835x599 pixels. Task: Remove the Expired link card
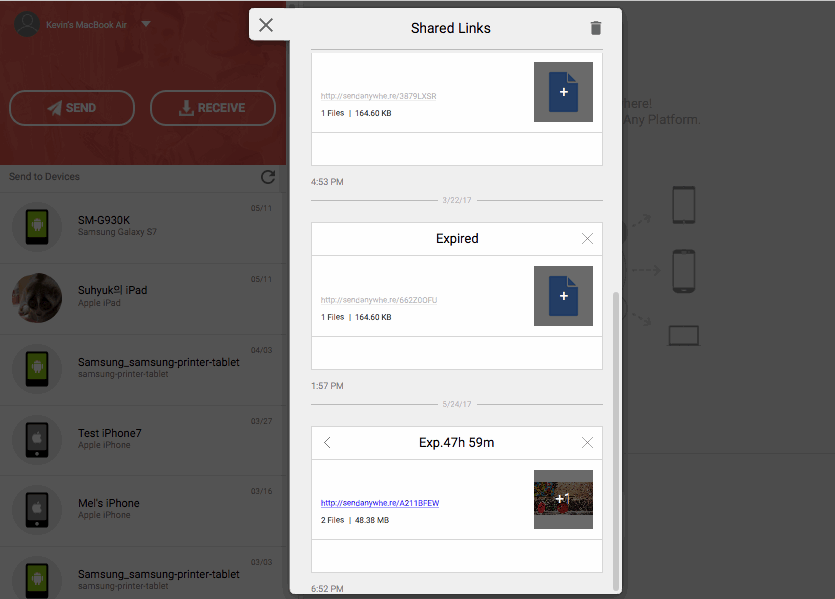587,239
